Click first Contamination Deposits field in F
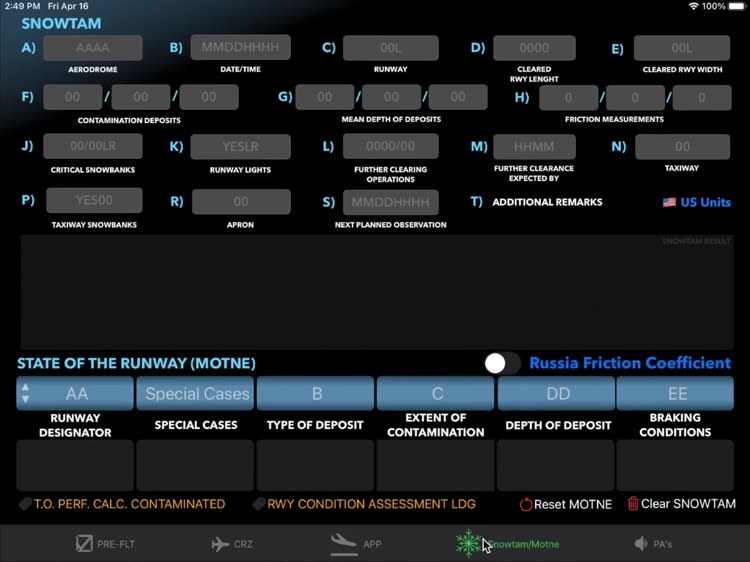750x562 pixels. [73, 97]
